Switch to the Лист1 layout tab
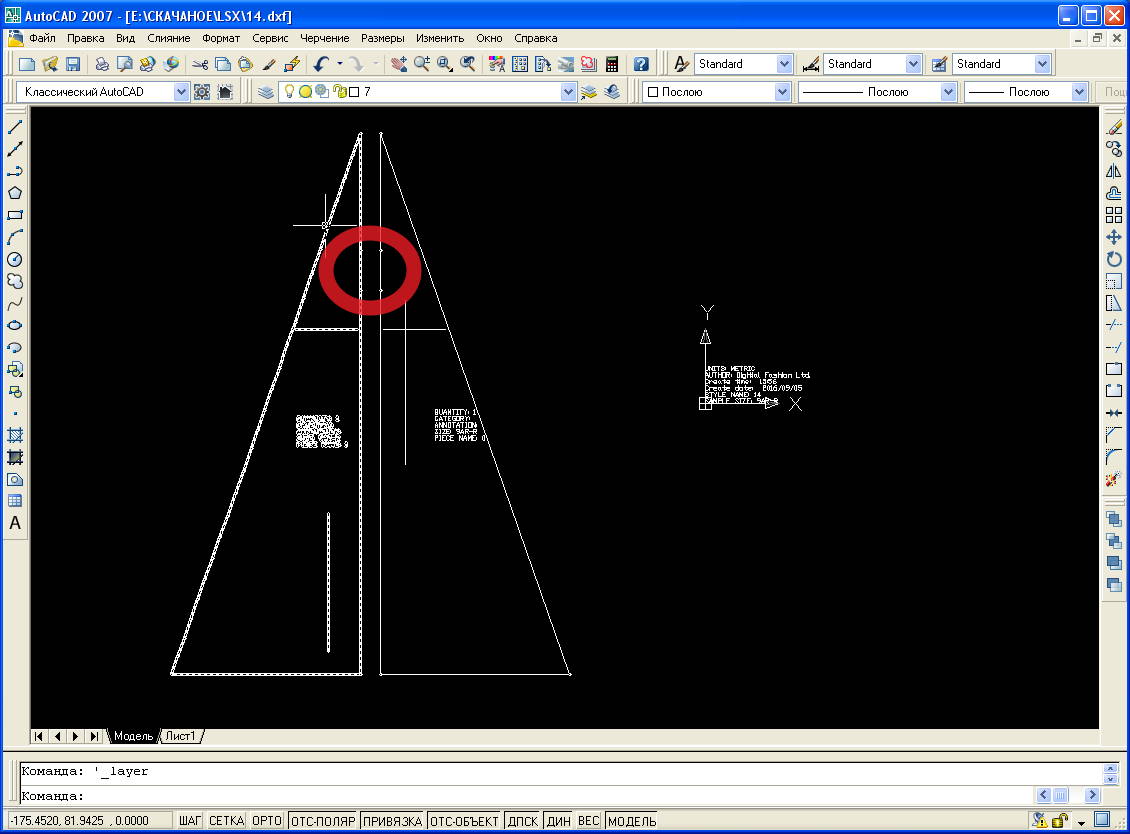This screenshot has width=1130, height=834. coord(181,736)
